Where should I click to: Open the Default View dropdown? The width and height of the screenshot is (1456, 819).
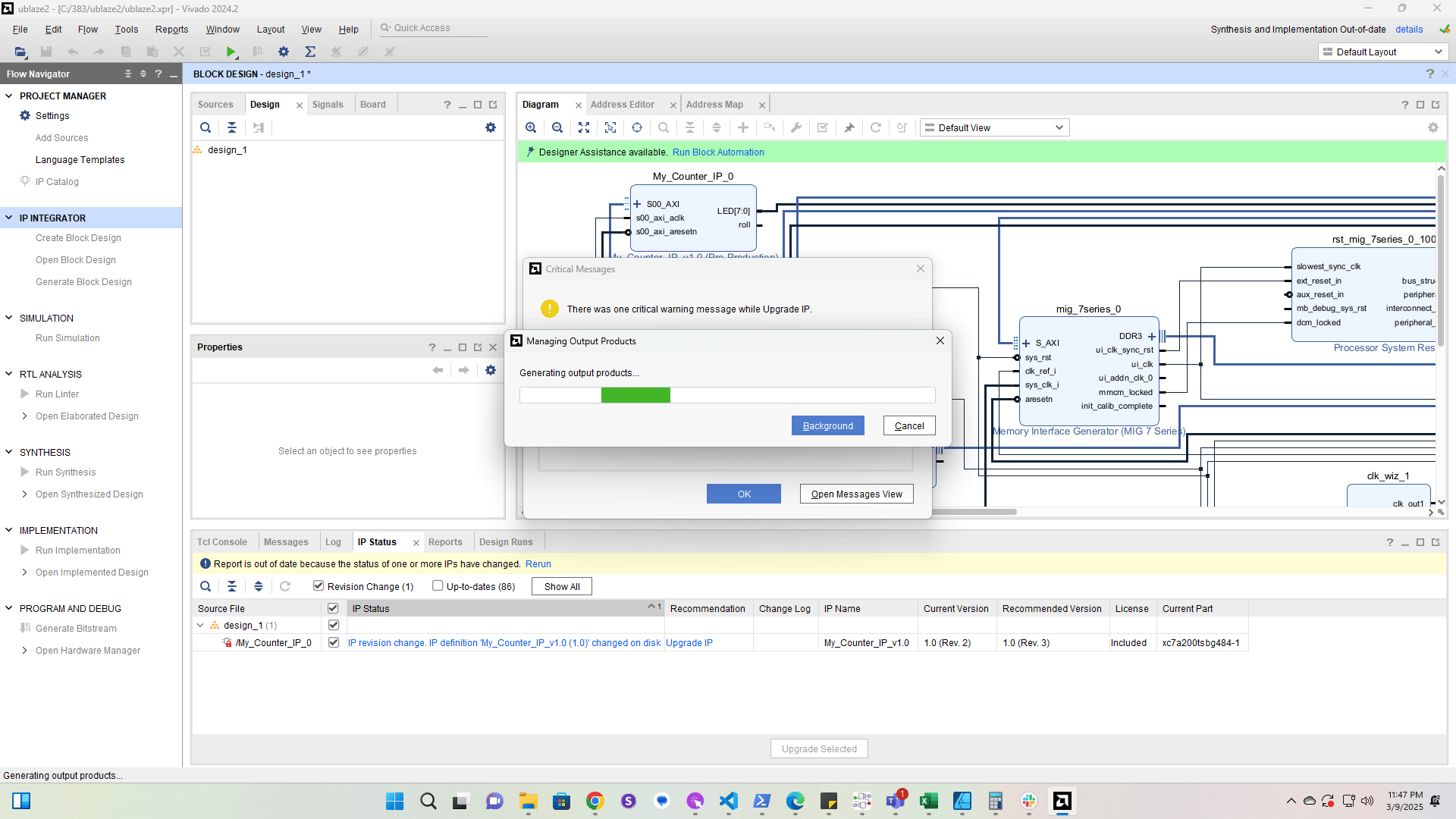(x=994, y=127)
